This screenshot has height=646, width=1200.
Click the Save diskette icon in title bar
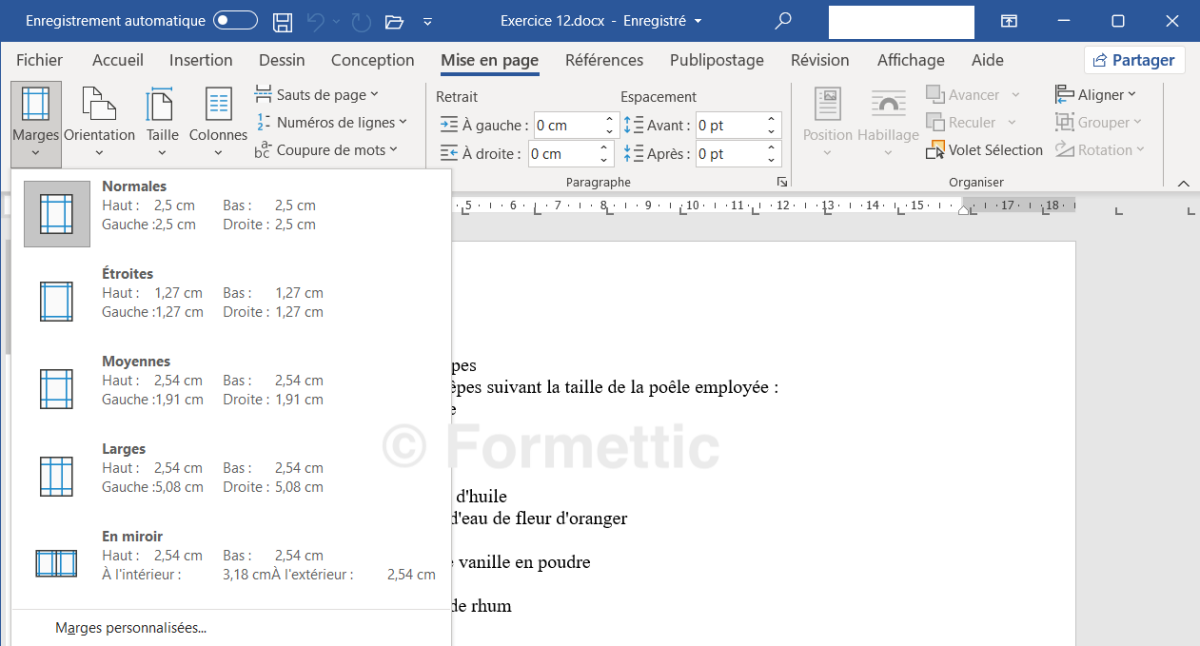point(283,21)
